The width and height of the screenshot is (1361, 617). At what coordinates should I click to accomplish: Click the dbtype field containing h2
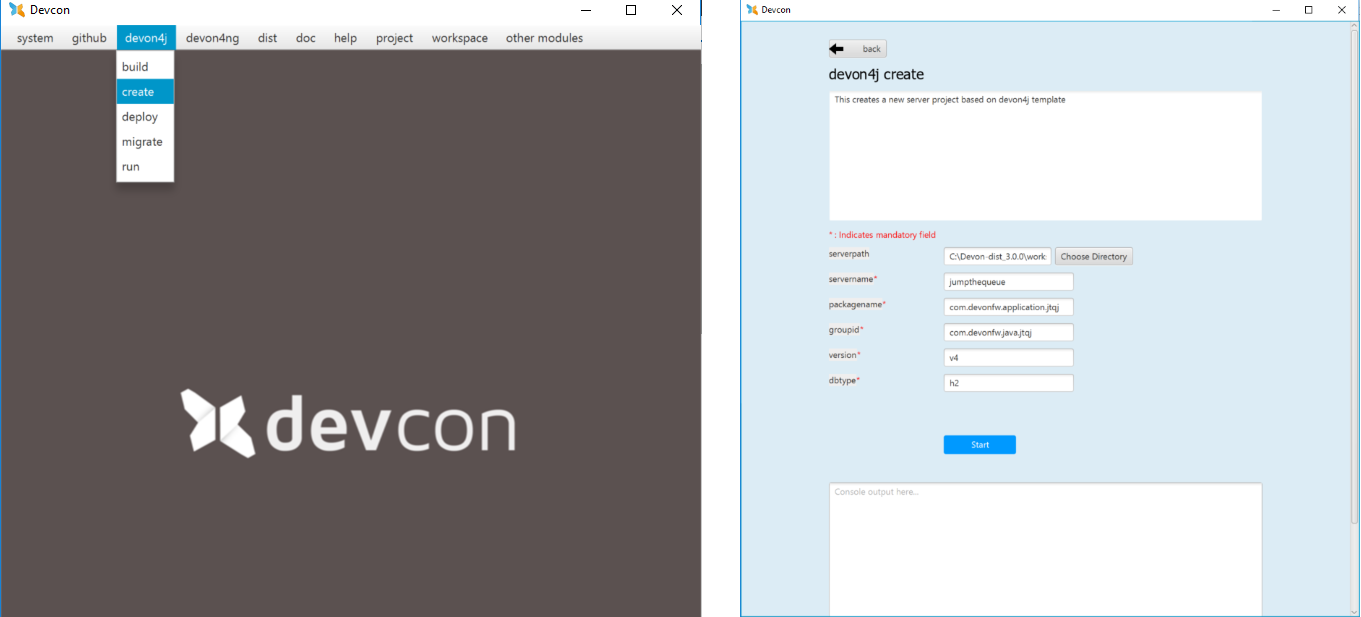pyautogui.click(x=1008, y=382)
